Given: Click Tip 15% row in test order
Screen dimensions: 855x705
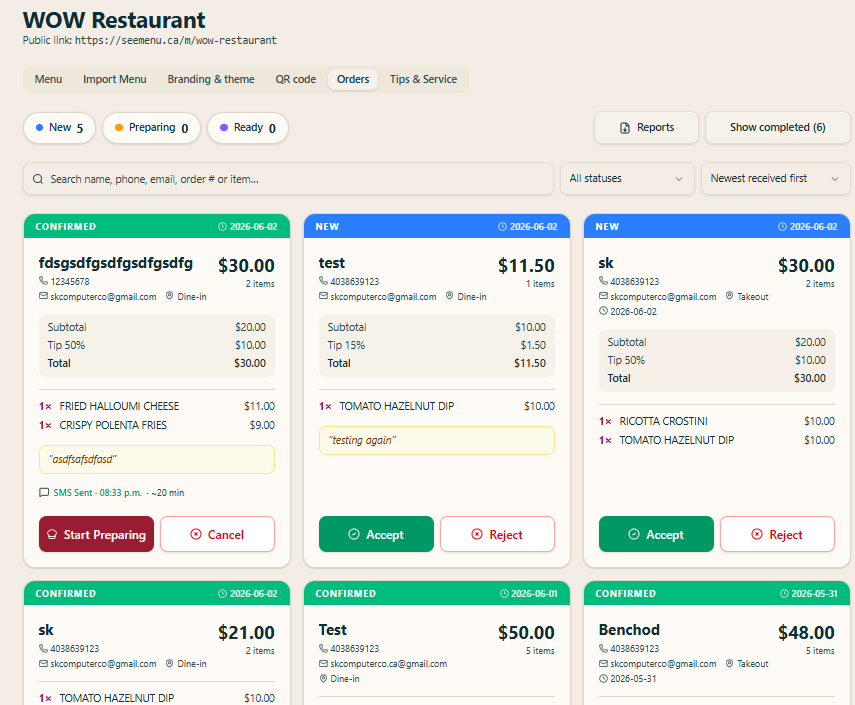Looking at the screenshot, I should [437, 345].
